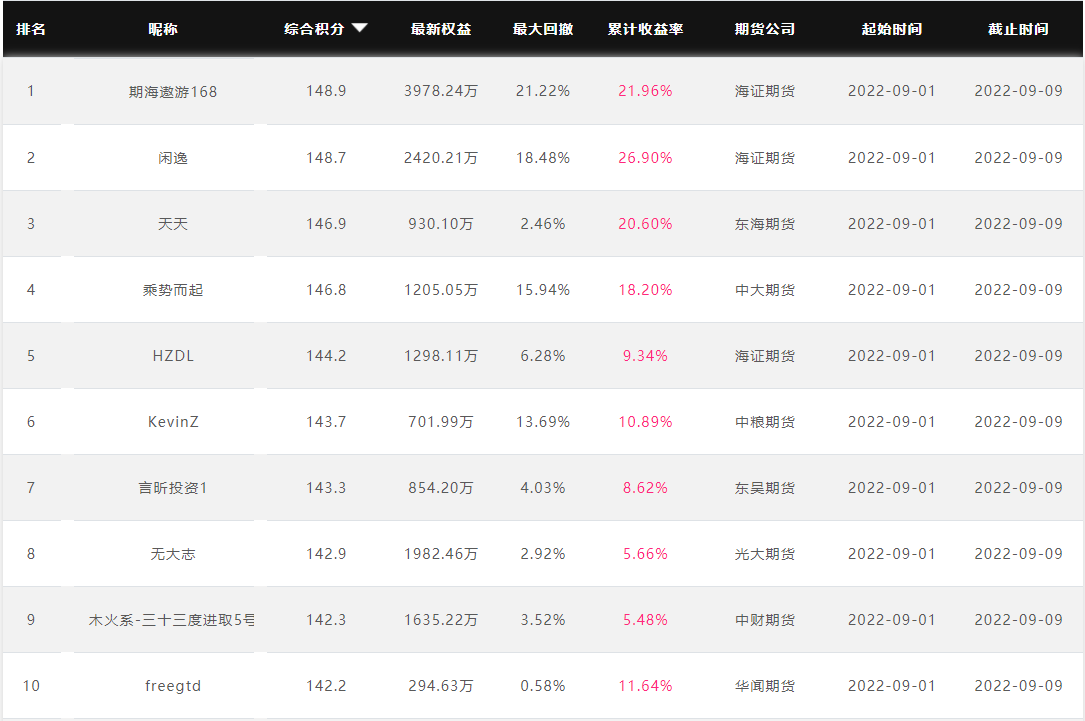Click return rate 18.20%
1085x721 pixels.
coord(646,289)
